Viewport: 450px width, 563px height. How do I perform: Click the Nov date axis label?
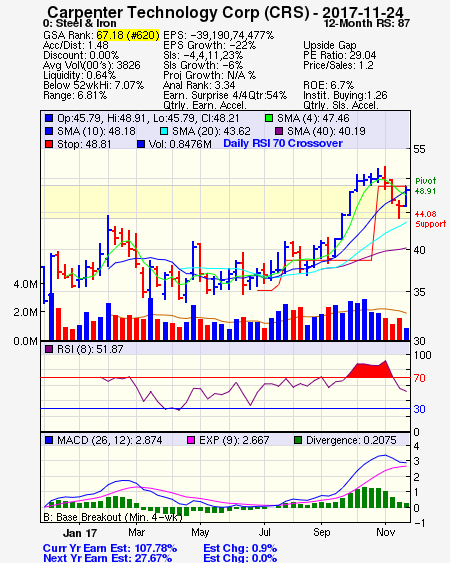click(x=385, y=532)
